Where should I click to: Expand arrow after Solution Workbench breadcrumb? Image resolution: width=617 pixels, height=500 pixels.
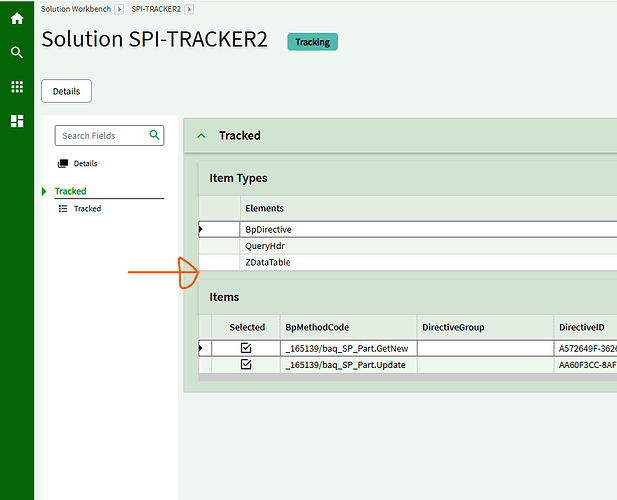(119, 9)
